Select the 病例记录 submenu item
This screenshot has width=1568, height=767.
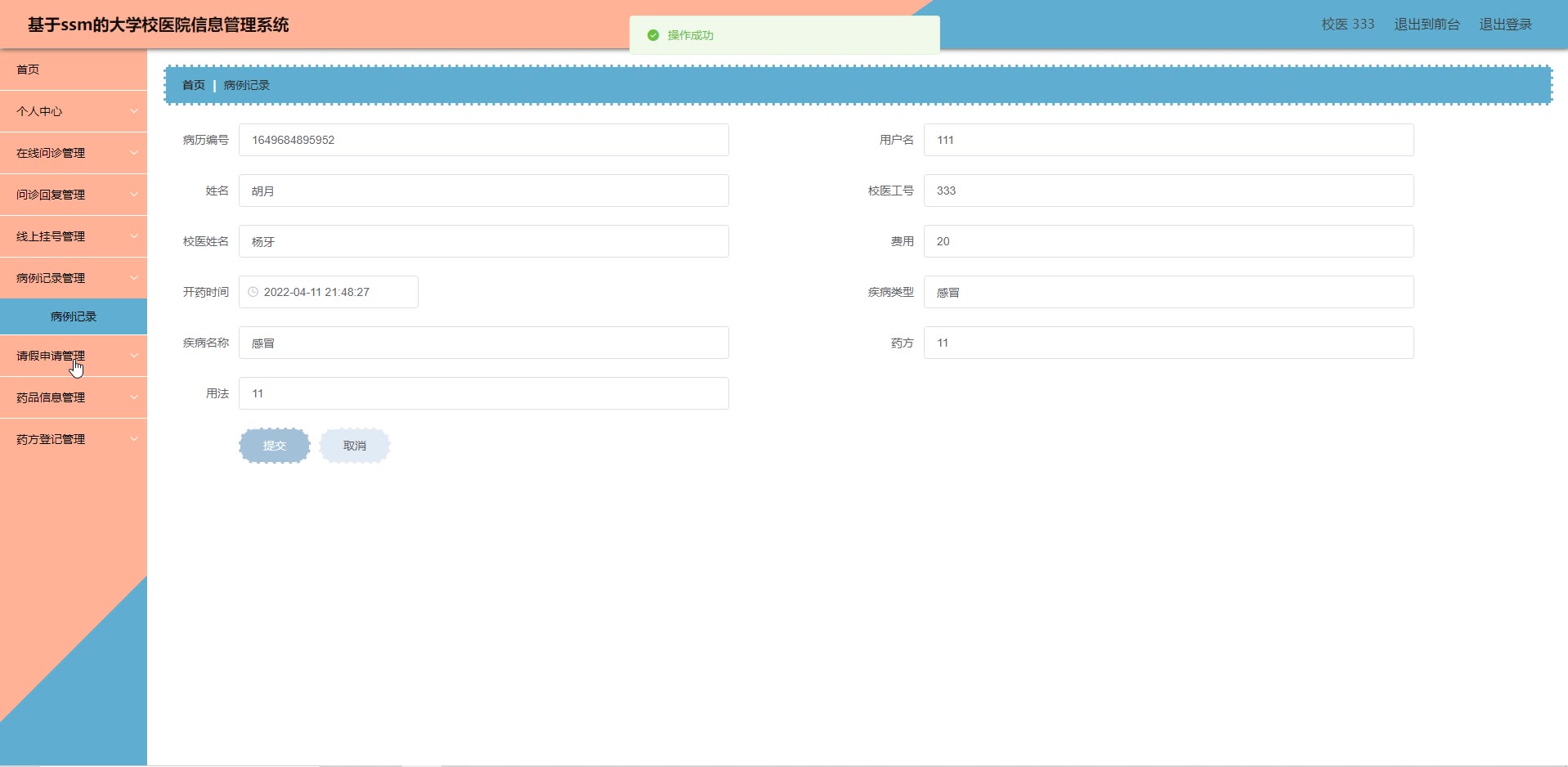click(74, 316)
